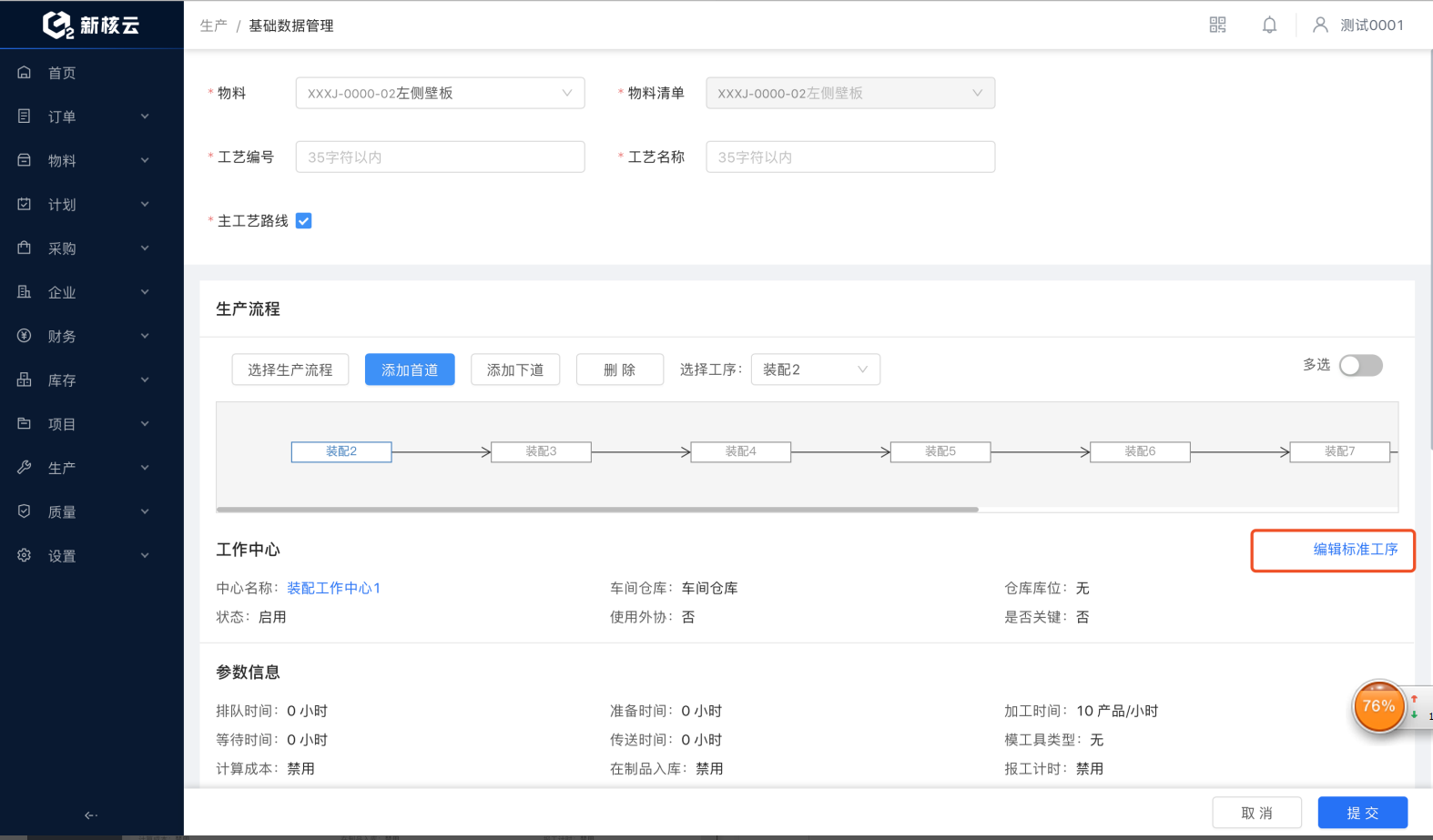Uncheck the 主工艺路线 checkbox
Screen dimensions: 1433x840
(304, 221)
